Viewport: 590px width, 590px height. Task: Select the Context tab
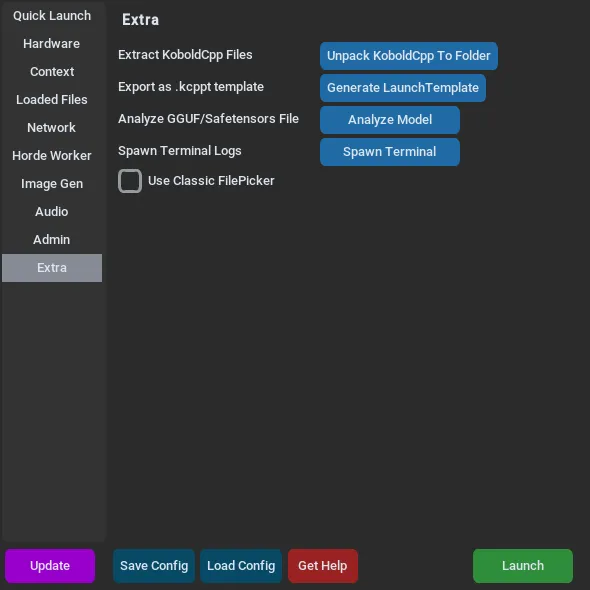[x=52, y=71]
